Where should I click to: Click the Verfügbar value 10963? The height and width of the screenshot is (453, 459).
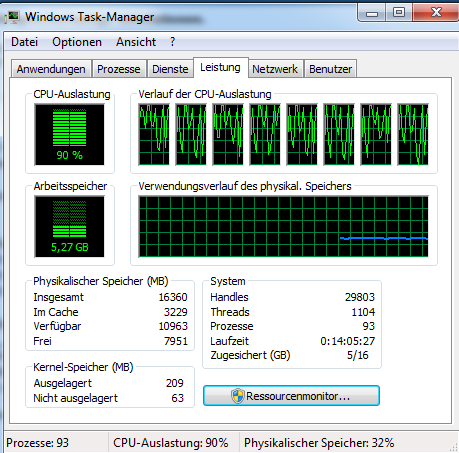pyautogui.click(x=173, y=326)
